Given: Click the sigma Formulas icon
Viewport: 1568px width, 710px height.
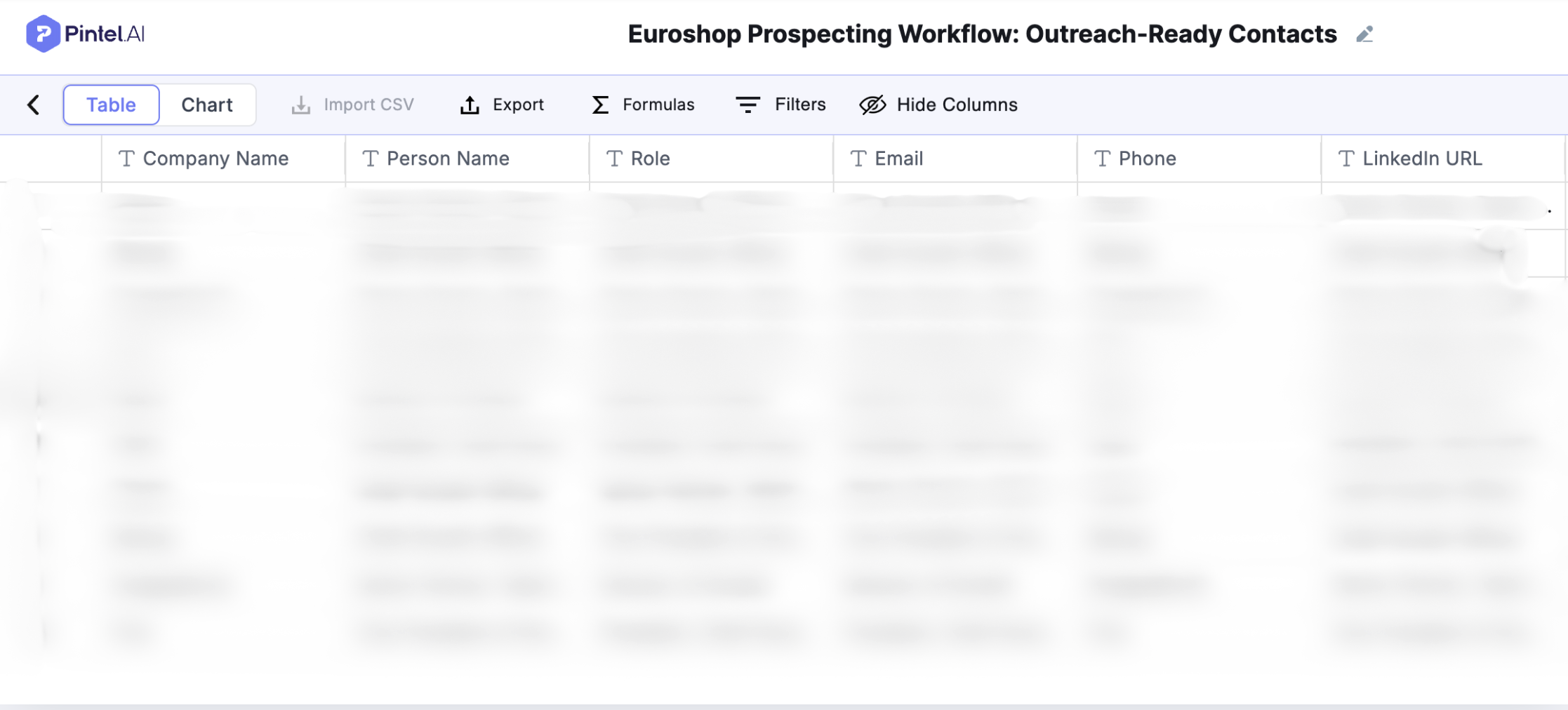Looking at the screenshot, I should pyautogui.click(x=600, y=105).
